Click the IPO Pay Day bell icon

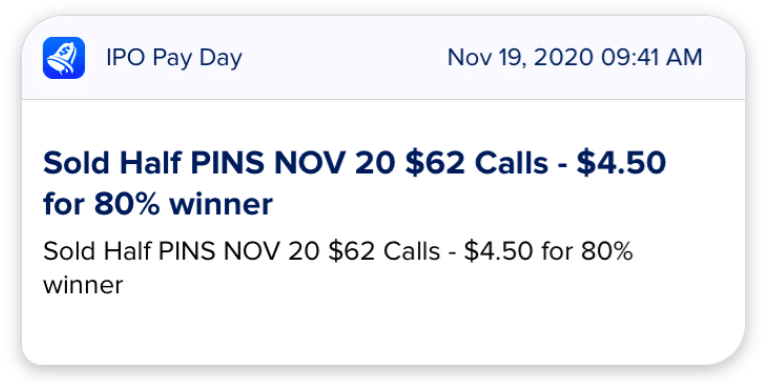click(64, 57)
